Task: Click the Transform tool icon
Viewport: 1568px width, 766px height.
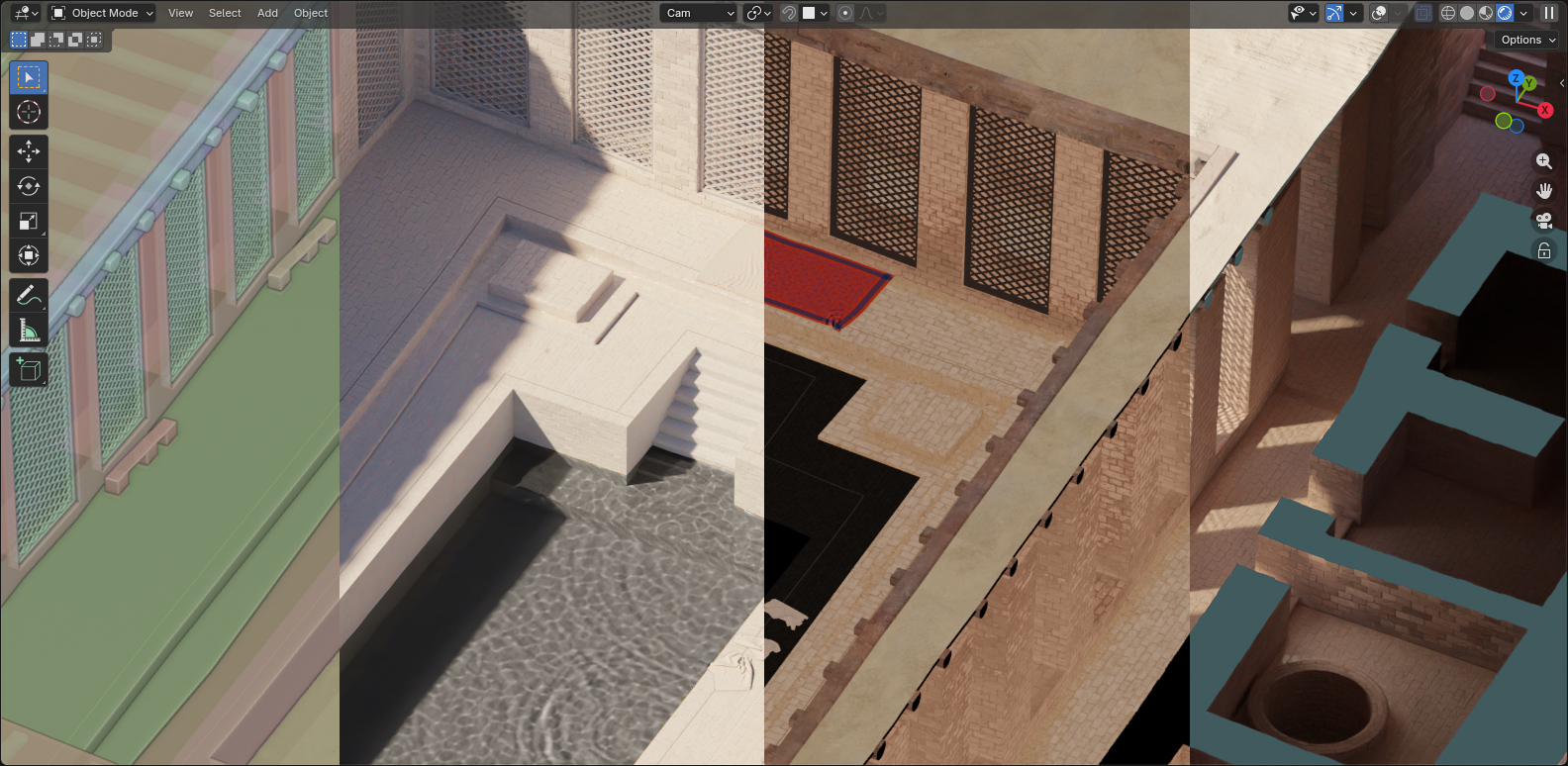Action: [29, 256]
